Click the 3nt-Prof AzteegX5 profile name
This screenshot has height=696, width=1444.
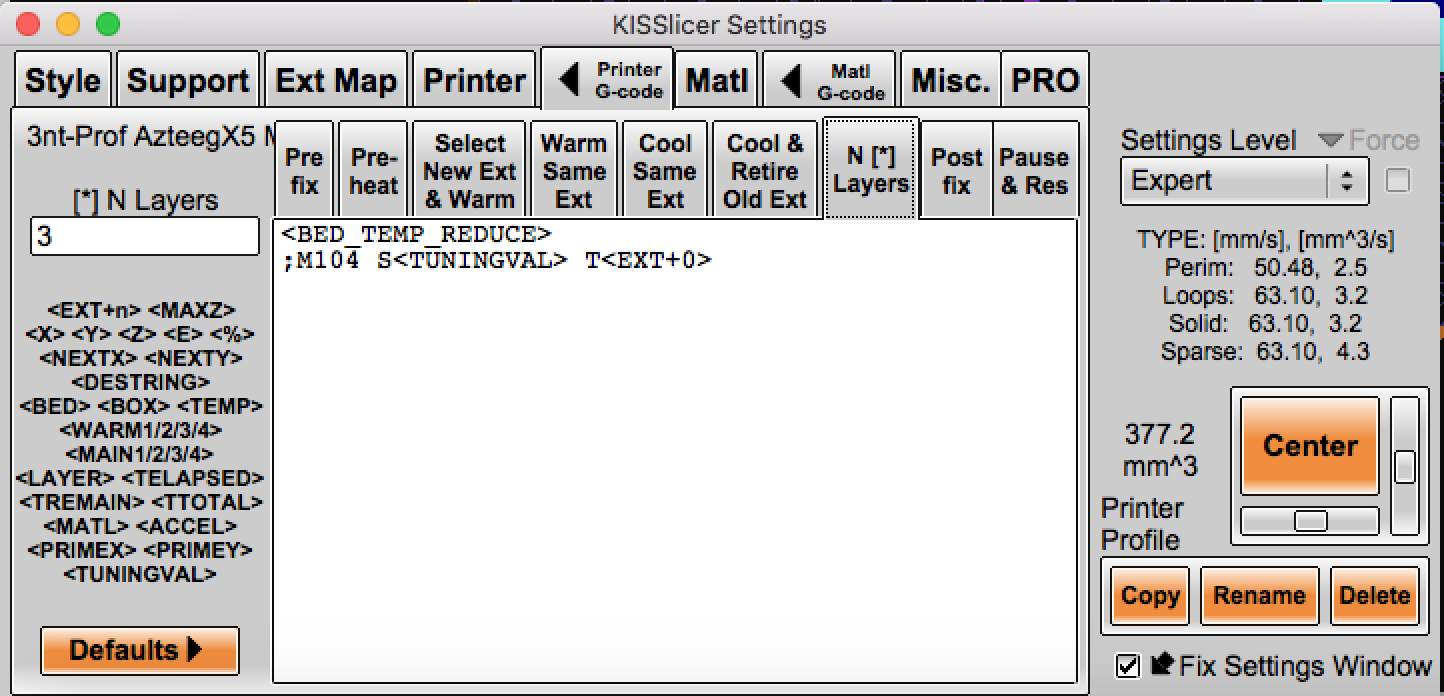[x=150, y=136]
